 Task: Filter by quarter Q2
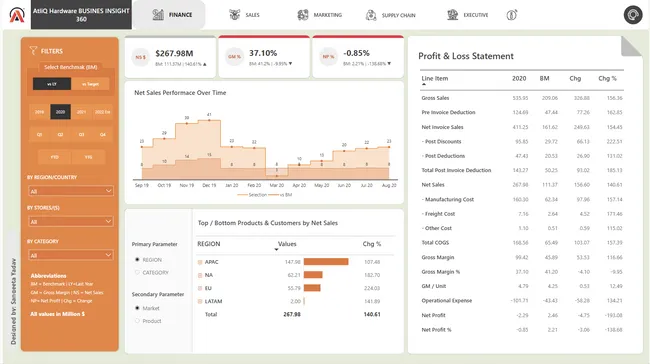coord(61,134)
